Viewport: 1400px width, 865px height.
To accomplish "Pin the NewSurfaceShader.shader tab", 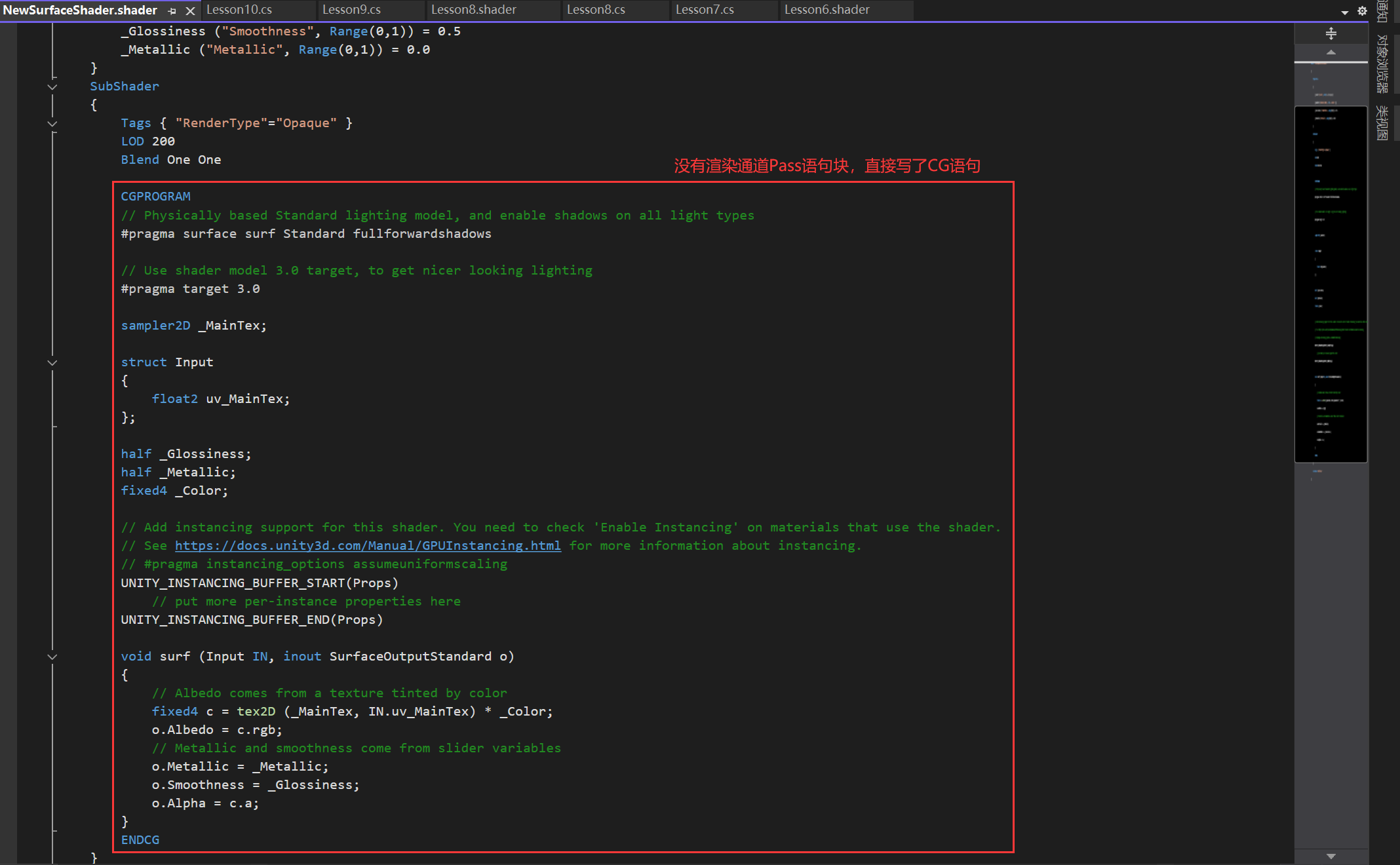I will (172, 10).
